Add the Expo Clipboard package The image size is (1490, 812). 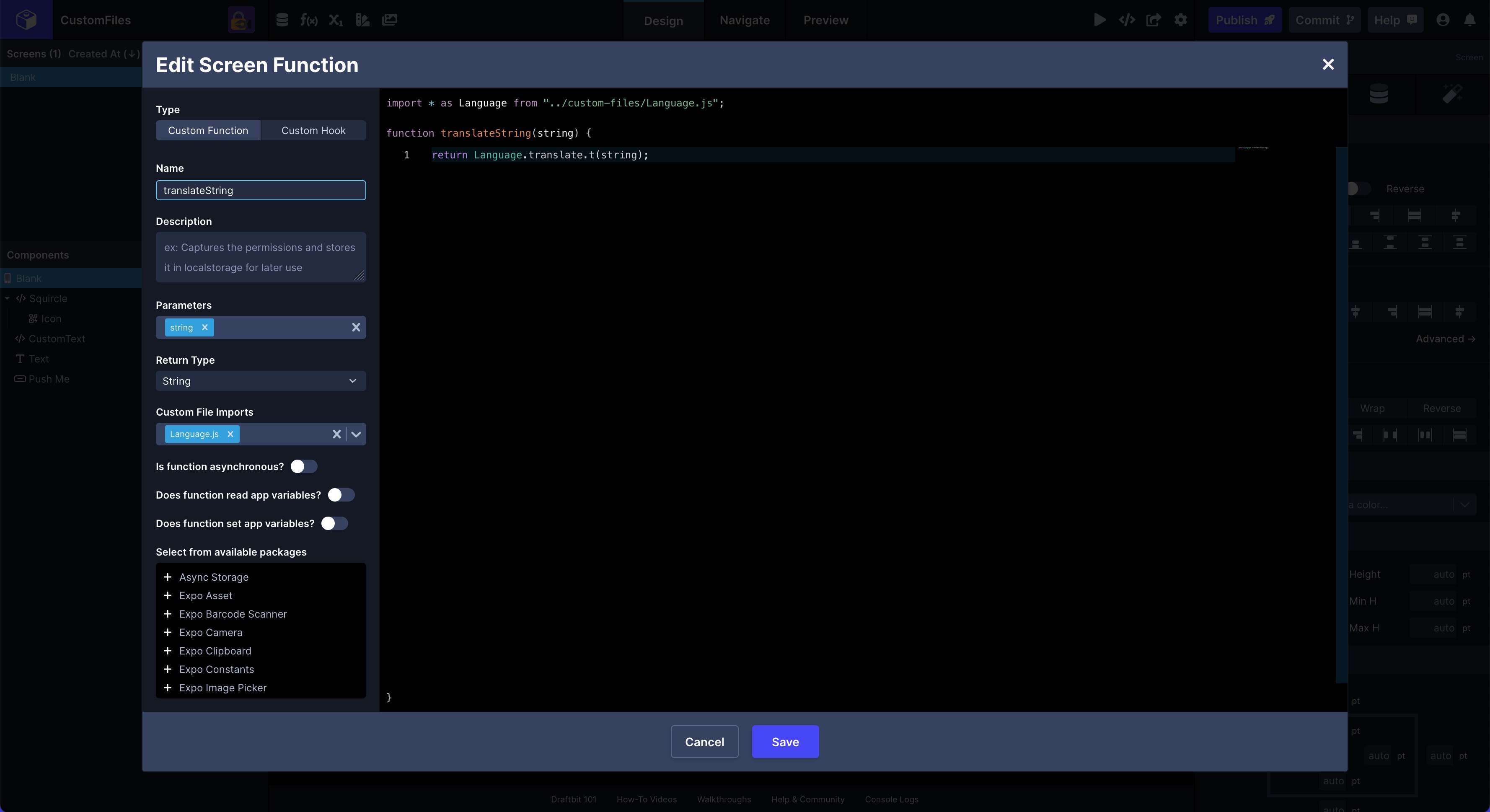pos(168,651)
